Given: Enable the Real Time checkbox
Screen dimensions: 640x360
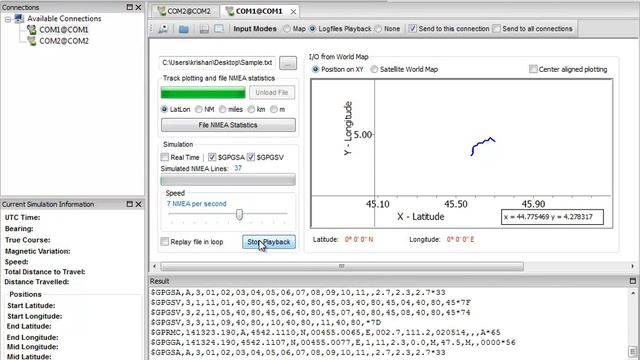Looking at the screenshot, I should (x=164, y=157).
